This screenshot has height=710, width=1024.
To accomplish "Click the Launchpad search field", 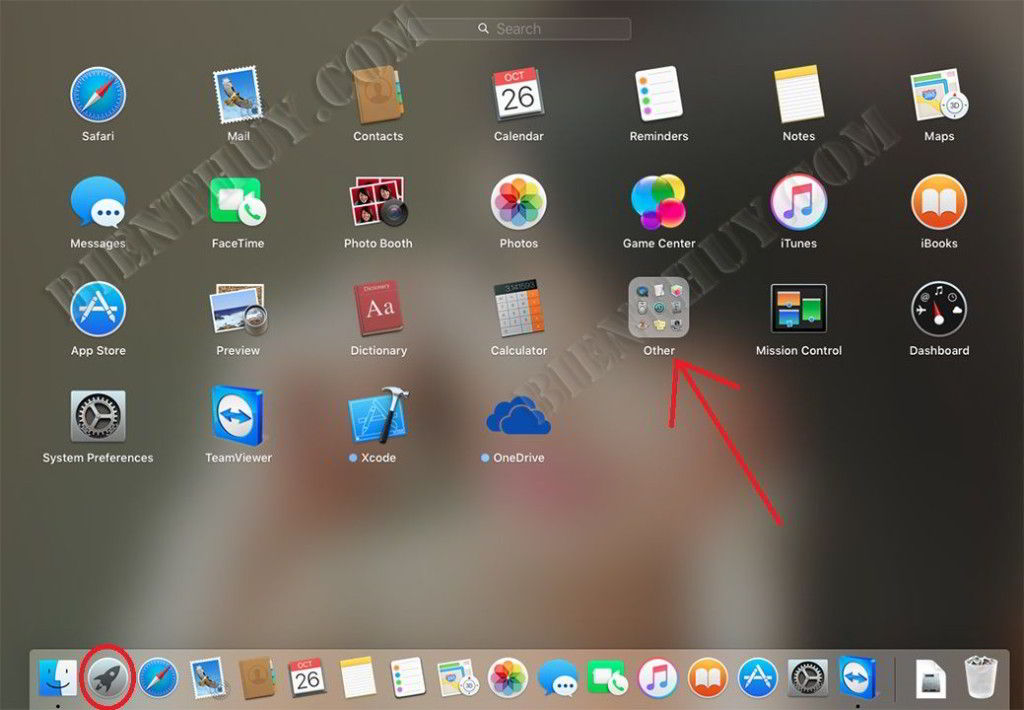I will 519,29.
